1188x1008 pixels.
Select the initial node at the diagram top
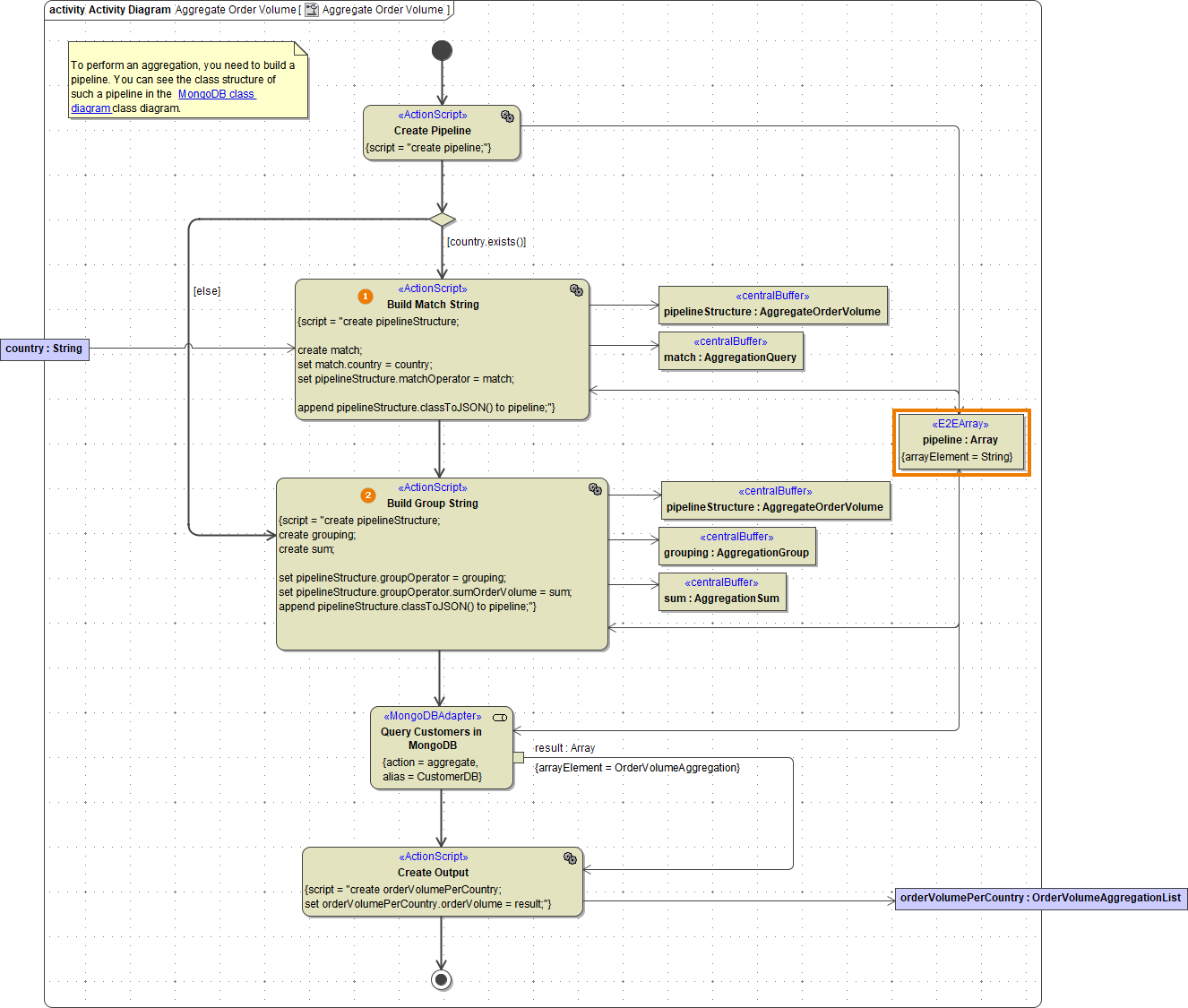click(x=442, y=50)
